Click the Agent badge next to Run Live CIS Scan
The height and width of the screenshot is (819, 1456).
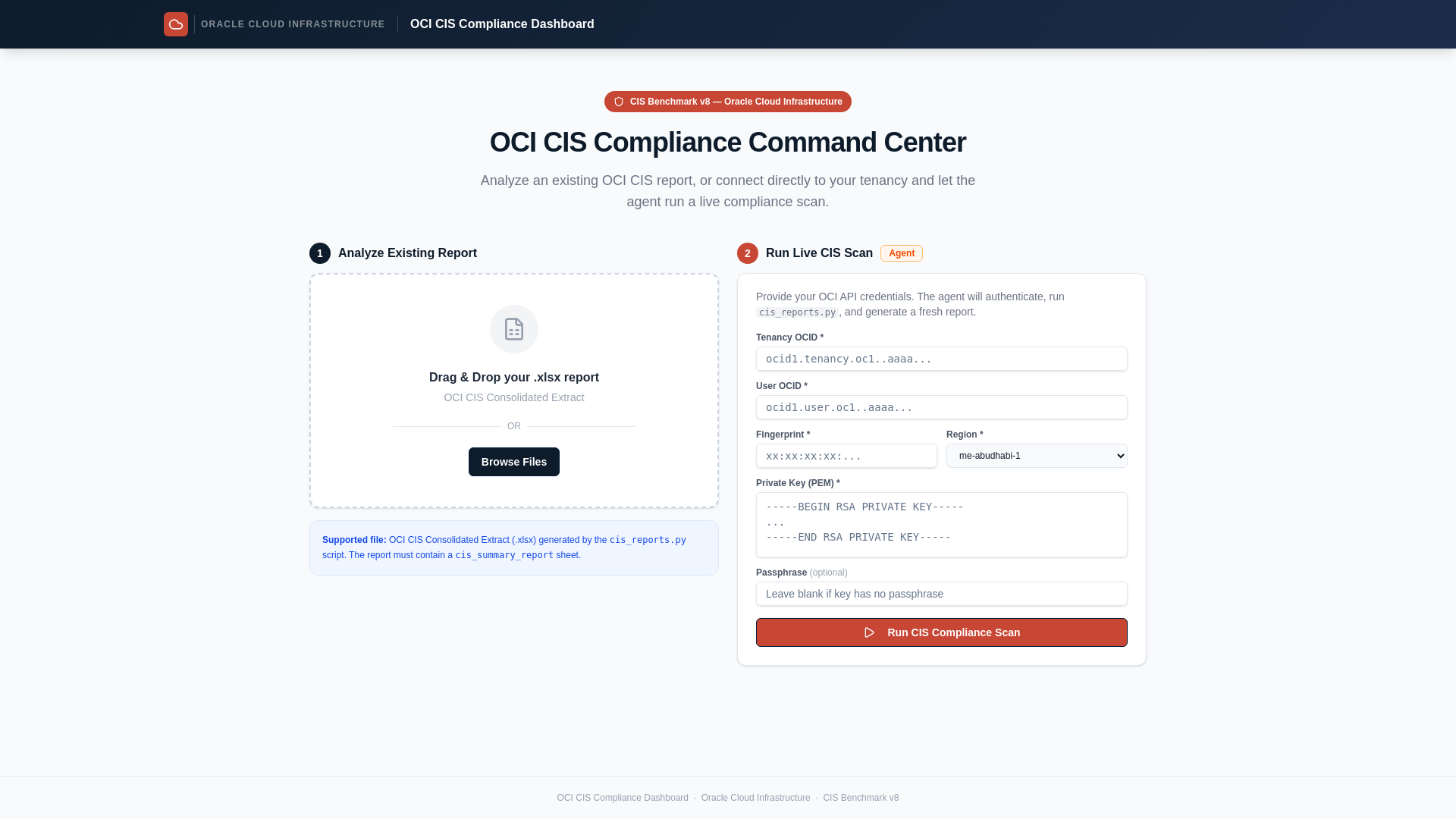902,253
